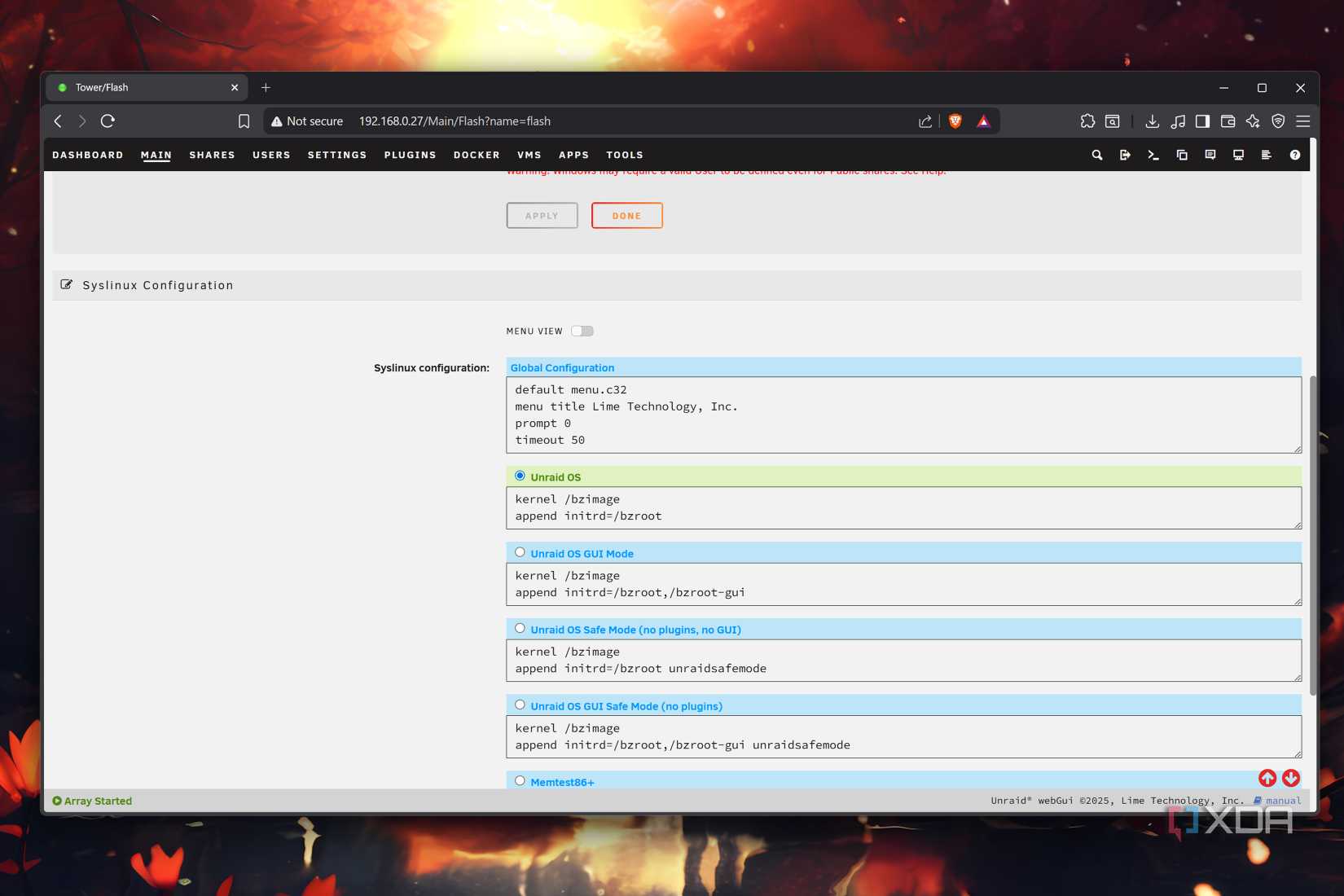The width and height of the screenshot is (1344, 896).
Task: Toggle the Menu View switch
Action: click(582, 331)
